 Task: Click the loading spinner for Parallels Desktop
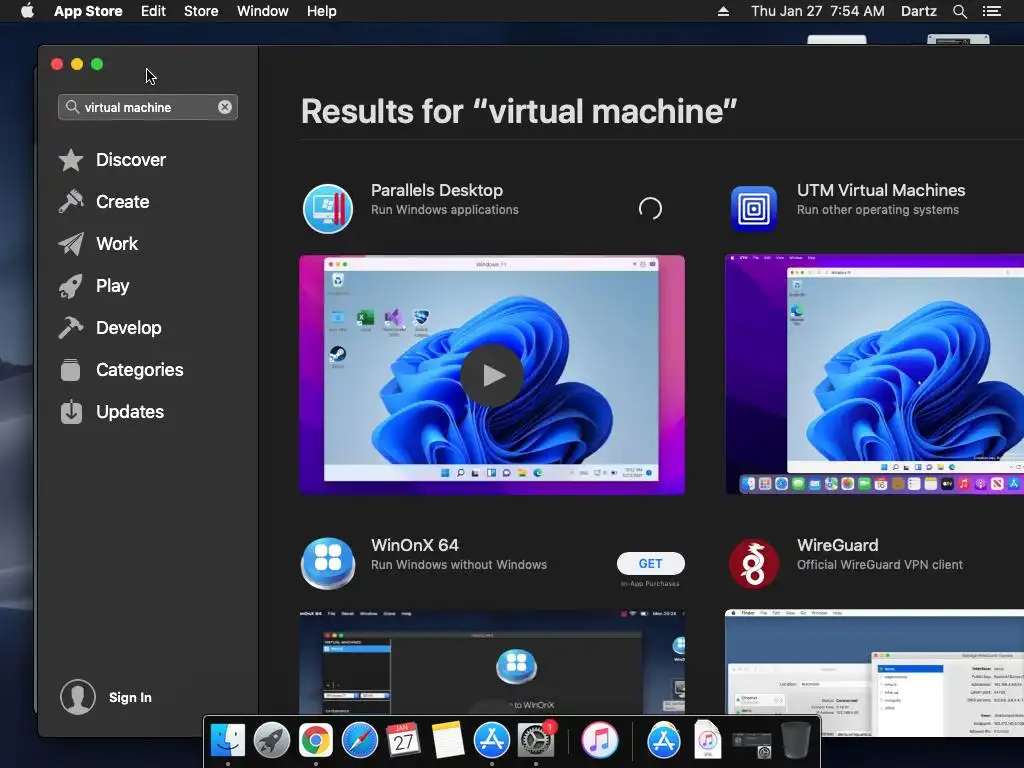point(650,208)
